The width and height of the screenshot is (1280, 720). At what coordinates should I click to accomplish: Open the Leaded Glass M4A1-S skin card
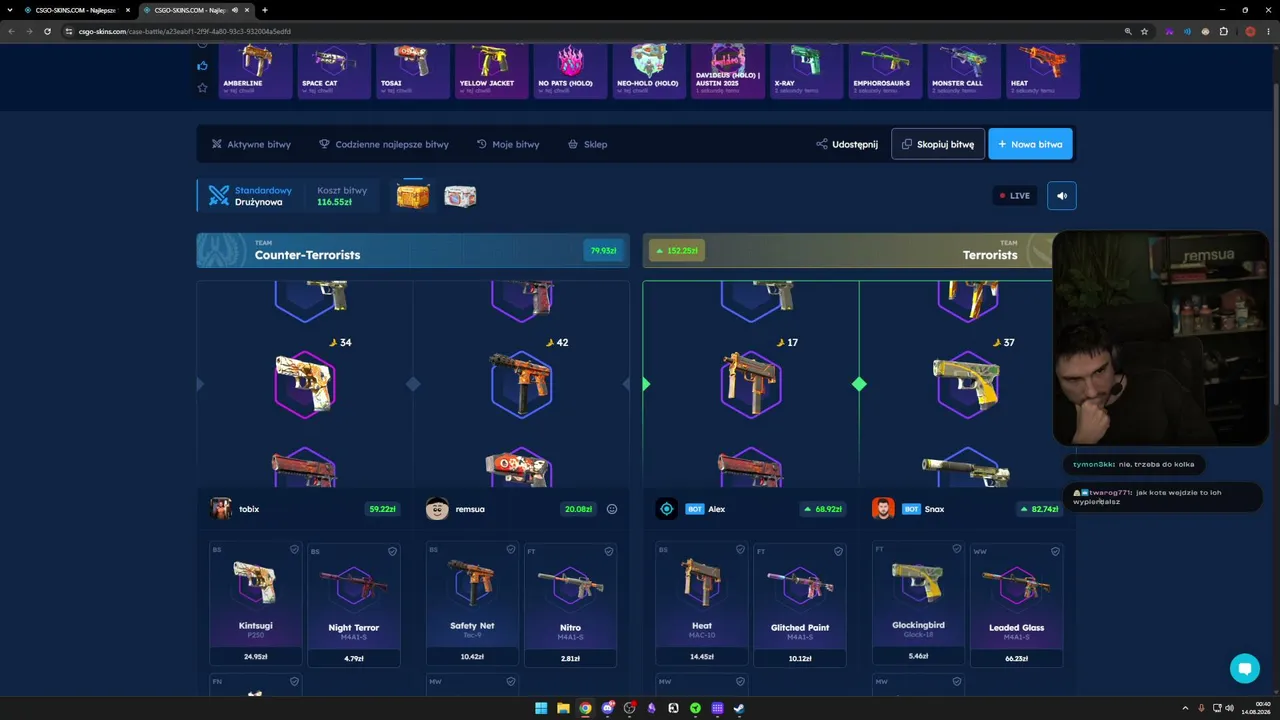1016,605
